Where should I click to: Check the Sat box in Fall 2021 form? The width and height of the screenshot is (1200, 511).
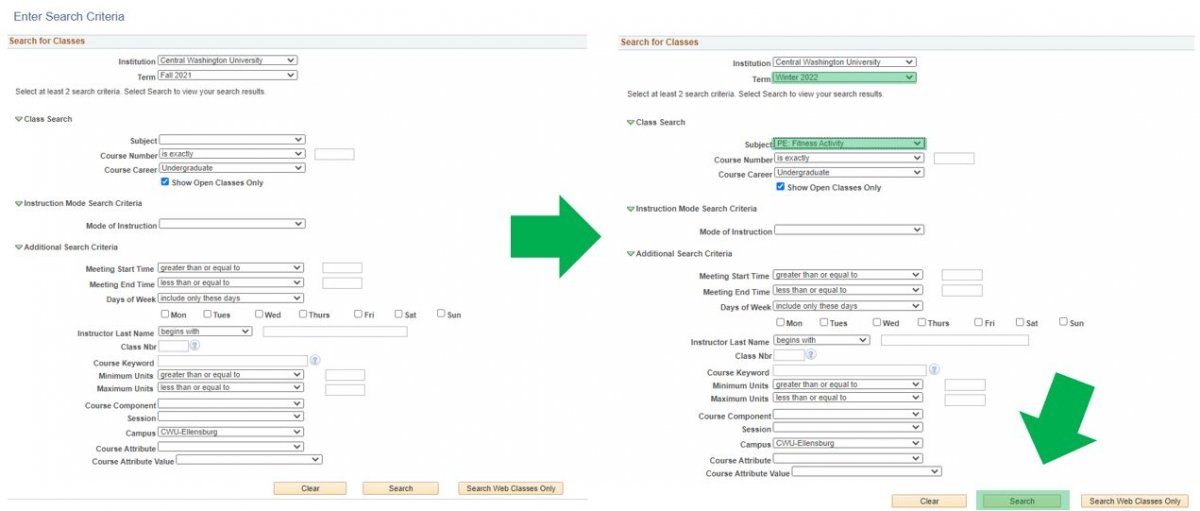(398, 314)
